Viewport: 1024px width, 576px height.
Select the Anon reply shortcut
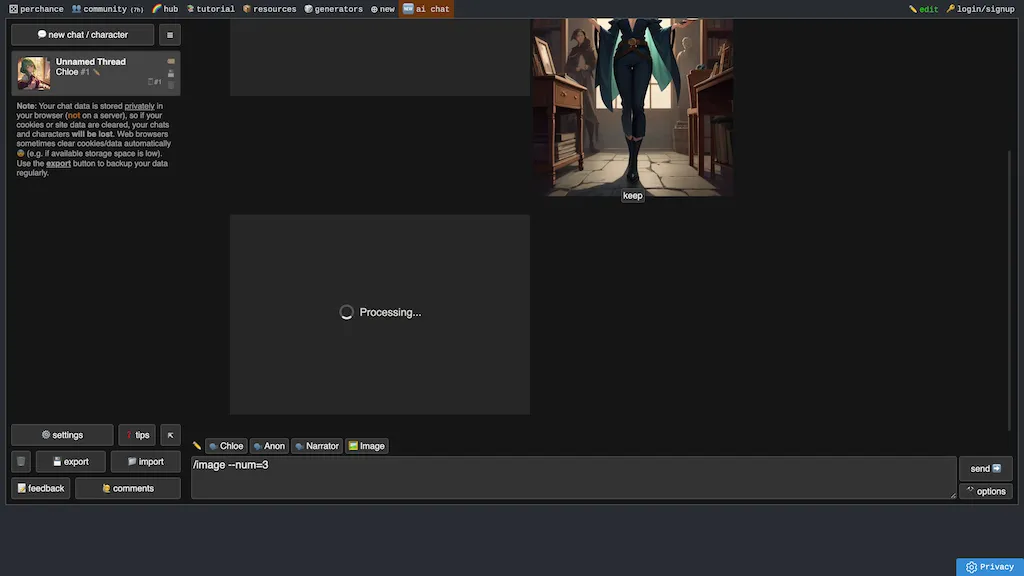coord(269,446)
